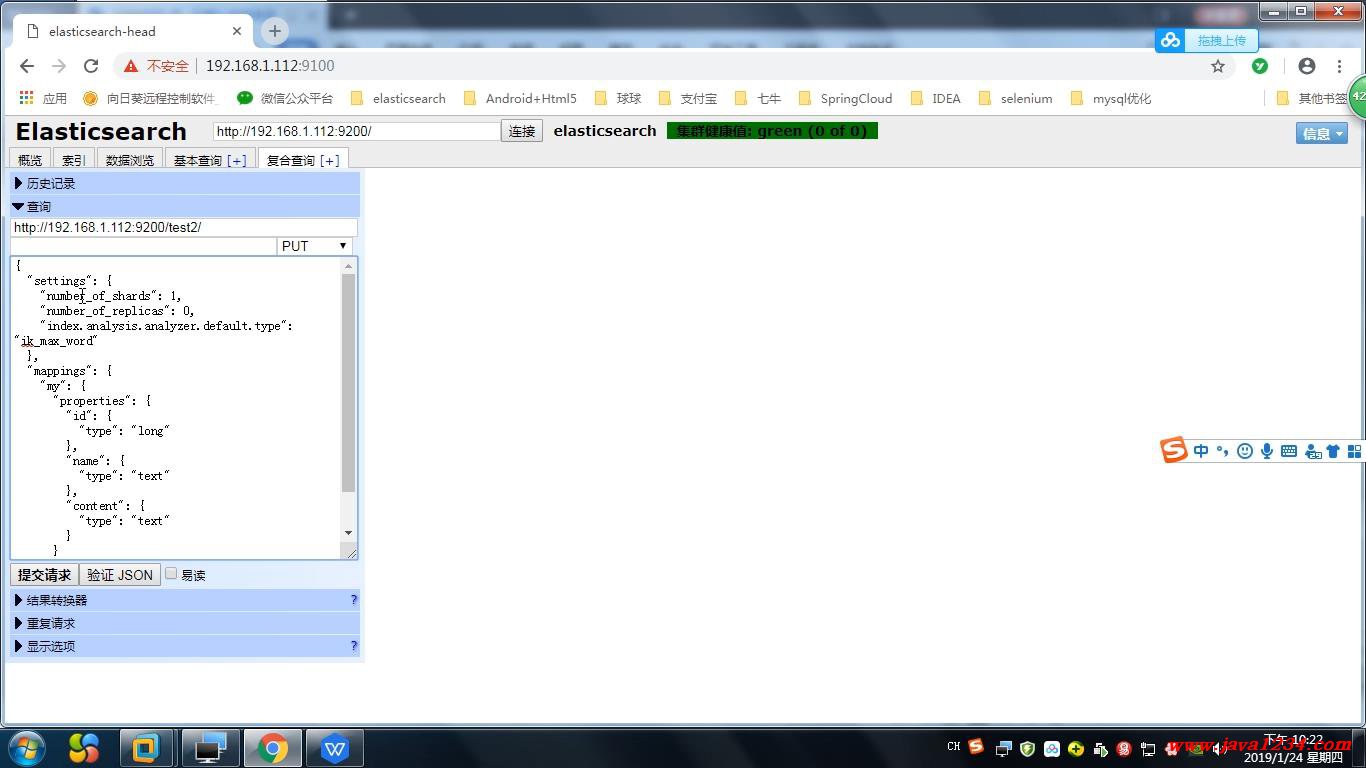The height and width of the screenshot is (768, 1366).
Task: Click the browser forward arrow
Action: tap(59, 66)
